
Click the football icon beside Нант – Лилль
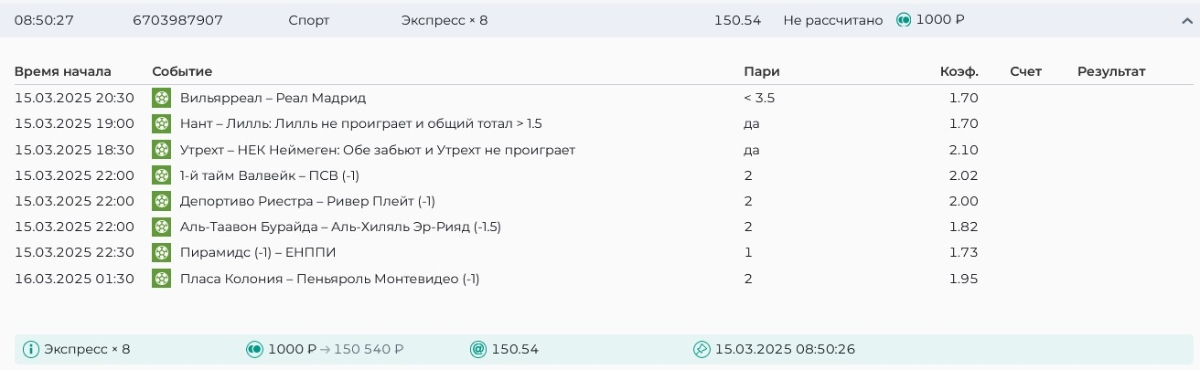(x=161, y=124)
